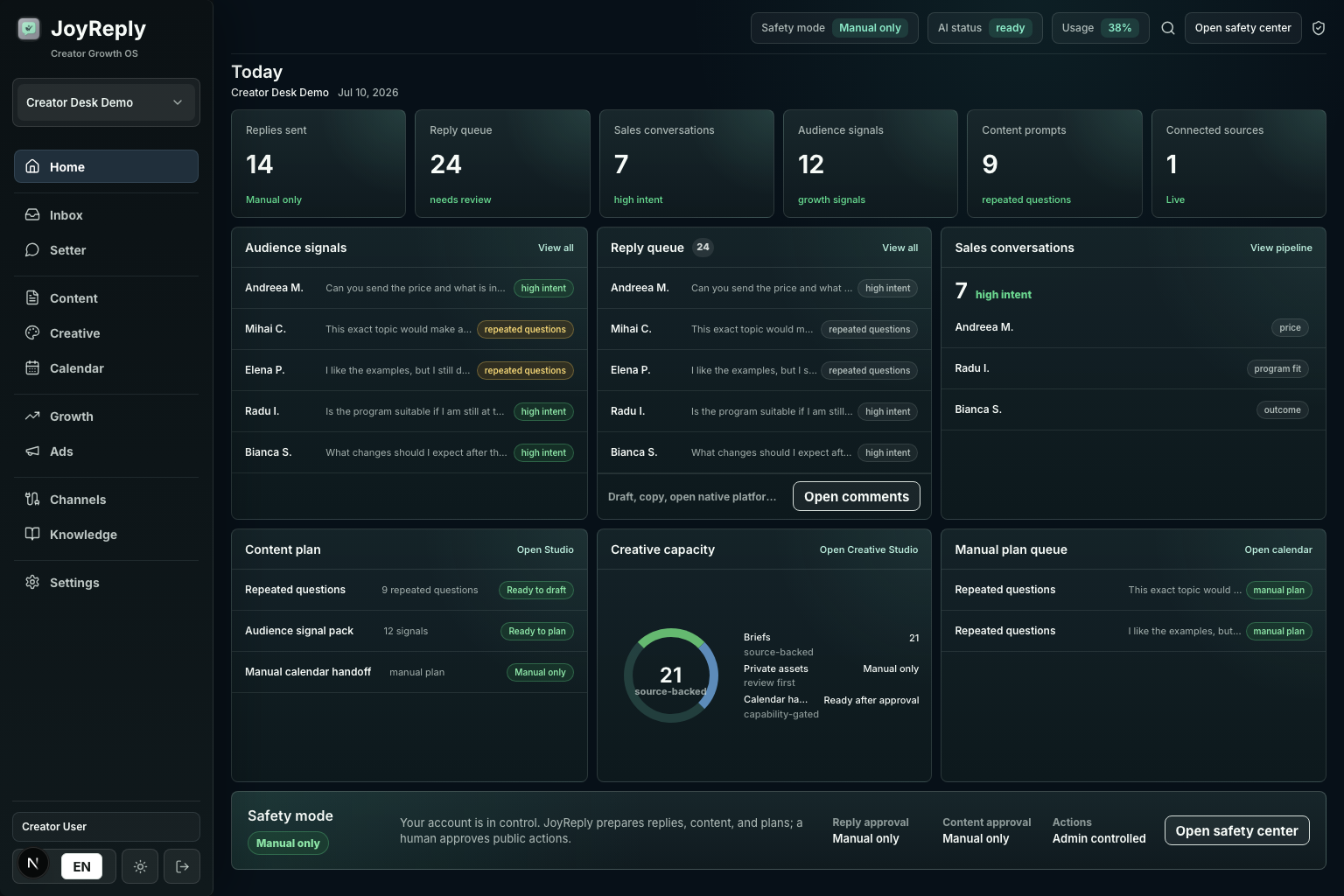Click the Creator User label

point(106,827)
